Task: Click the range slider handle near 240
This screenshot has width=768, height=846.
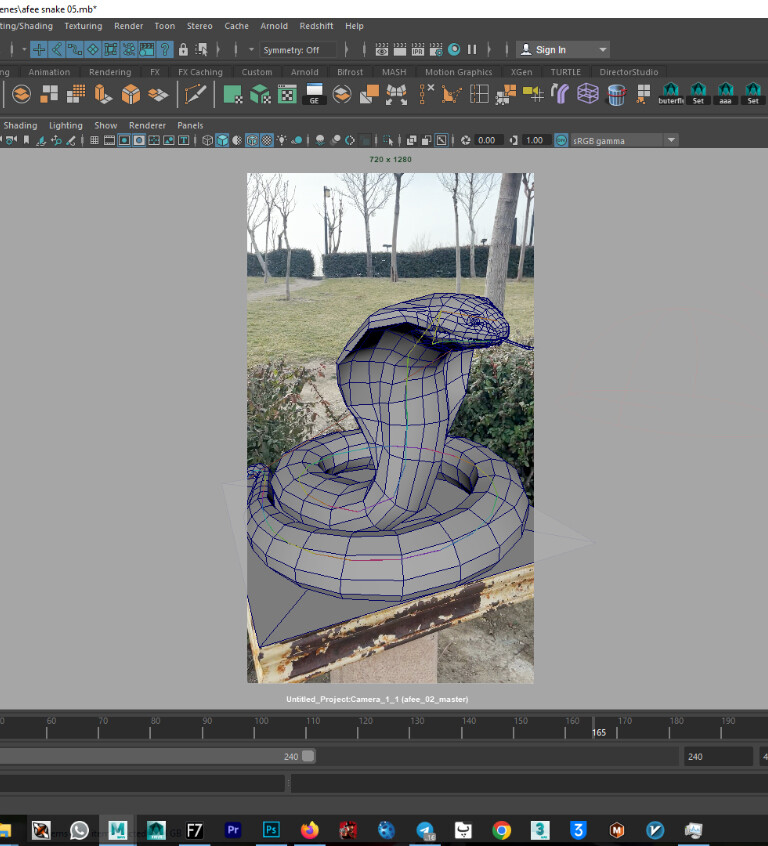Action: pyautogui.click(x=308, y=756)
